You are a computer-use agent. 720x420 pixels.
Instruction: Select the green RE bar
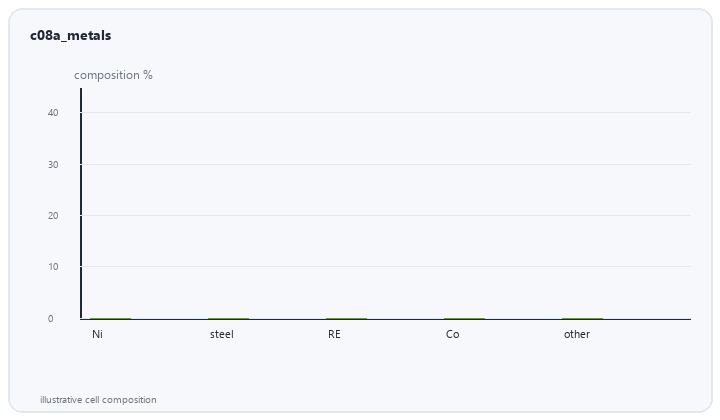coord(347,318)
